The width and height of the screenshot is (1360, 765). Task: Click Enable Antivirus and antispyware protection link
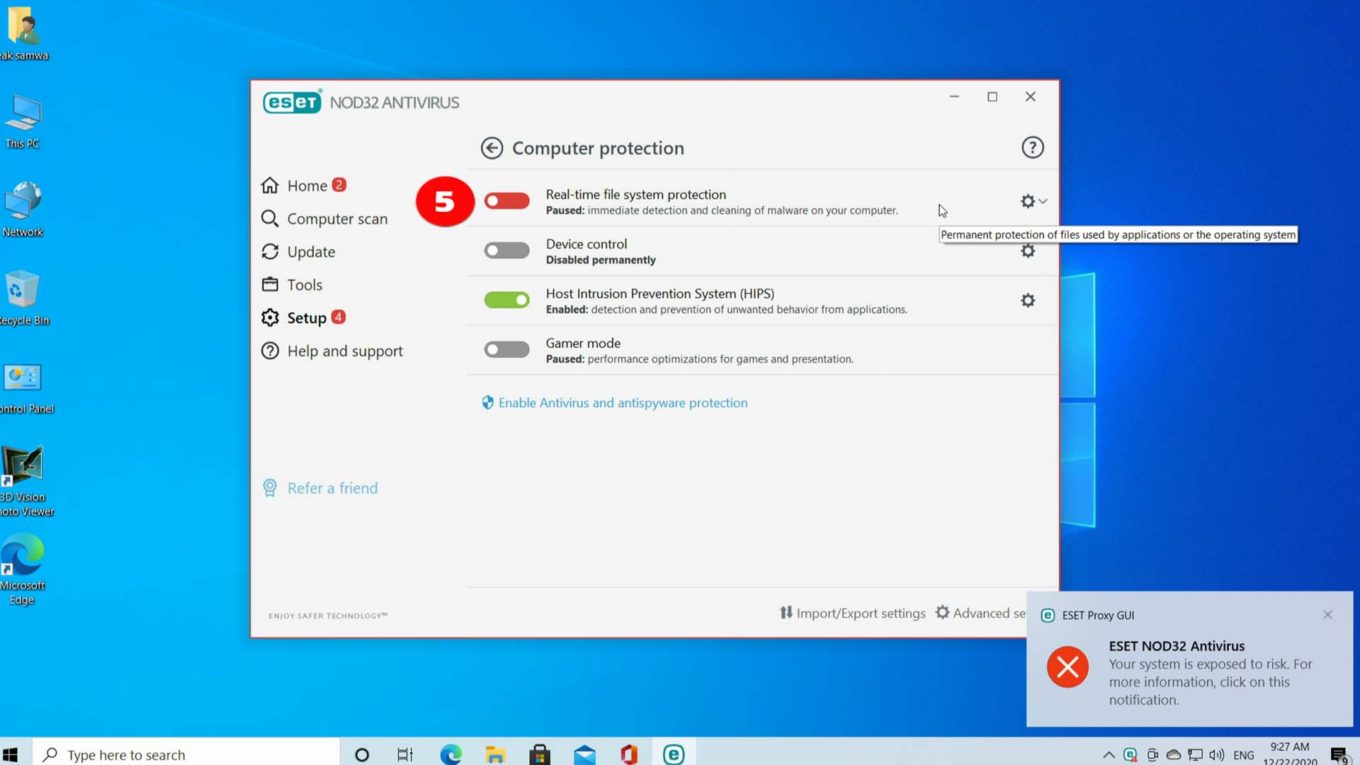coord(614,403)
